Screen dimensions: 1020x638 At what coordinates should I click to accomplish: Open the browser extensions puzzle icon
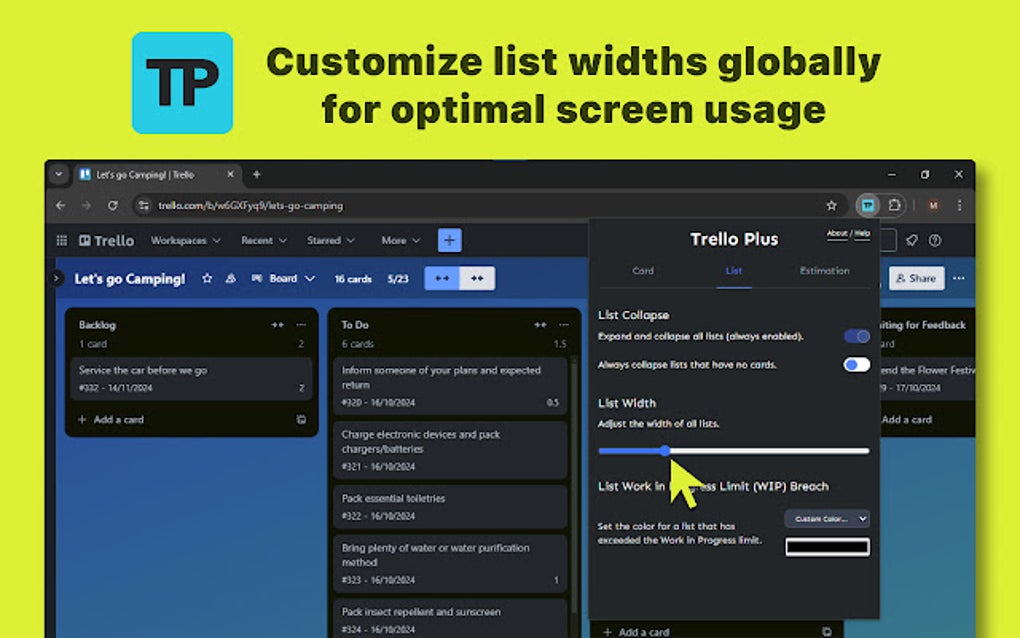893,205
